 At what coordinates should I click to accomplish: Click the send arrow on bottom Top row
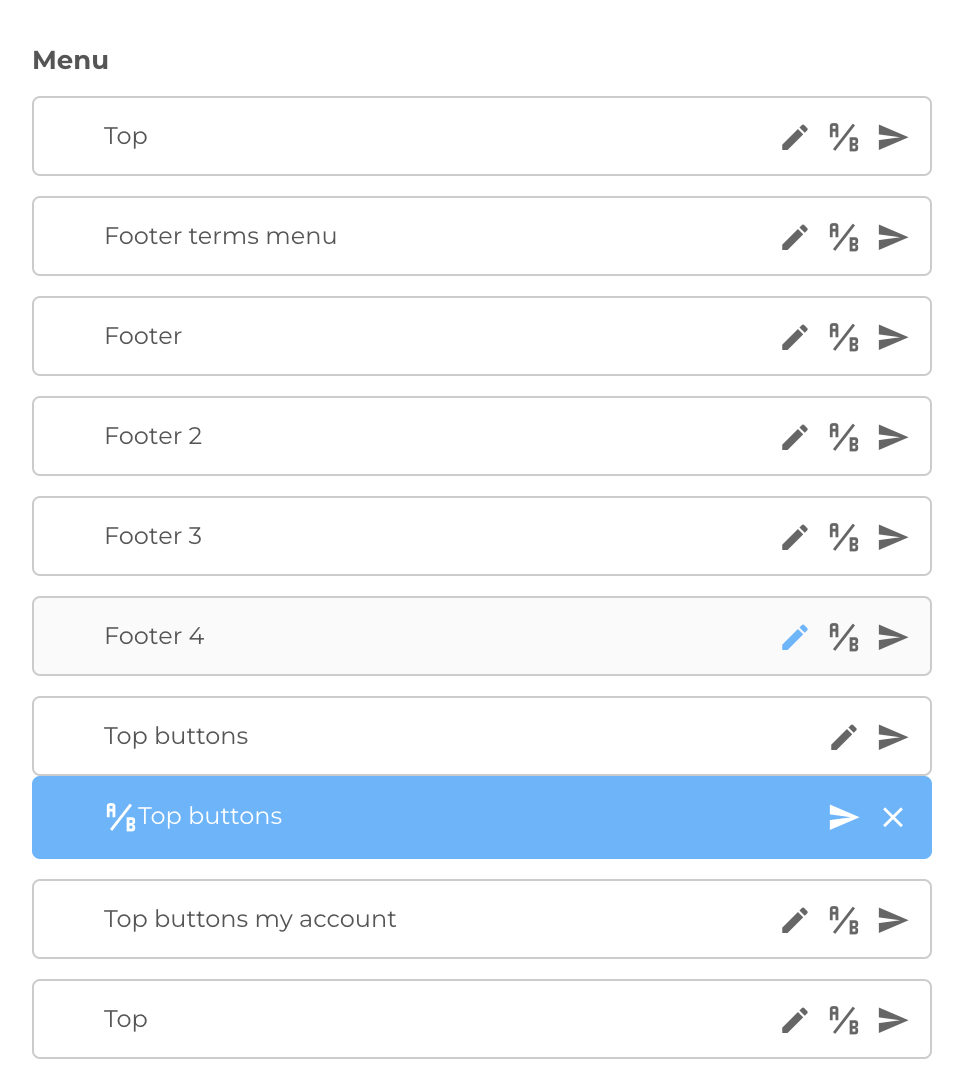point(892,1019)
